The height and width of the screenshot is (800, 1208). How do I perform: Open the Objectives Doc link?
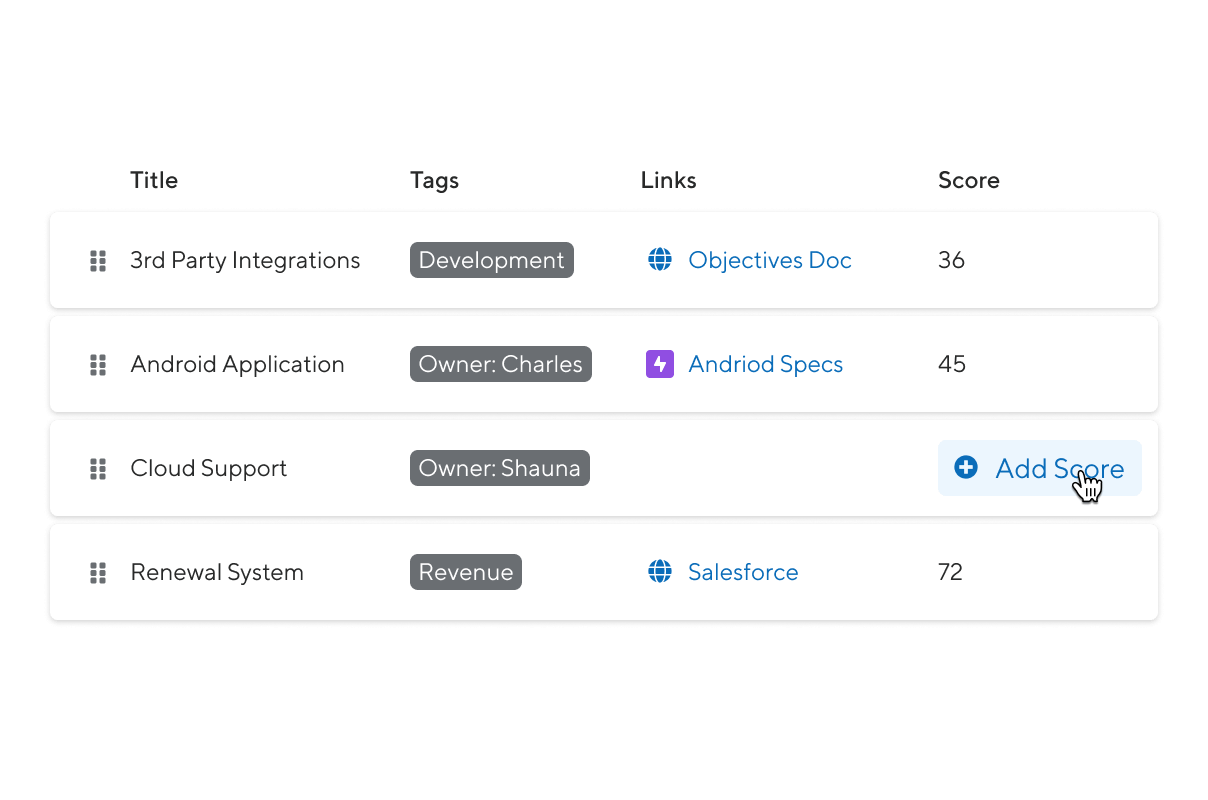(x=769, y=261)
